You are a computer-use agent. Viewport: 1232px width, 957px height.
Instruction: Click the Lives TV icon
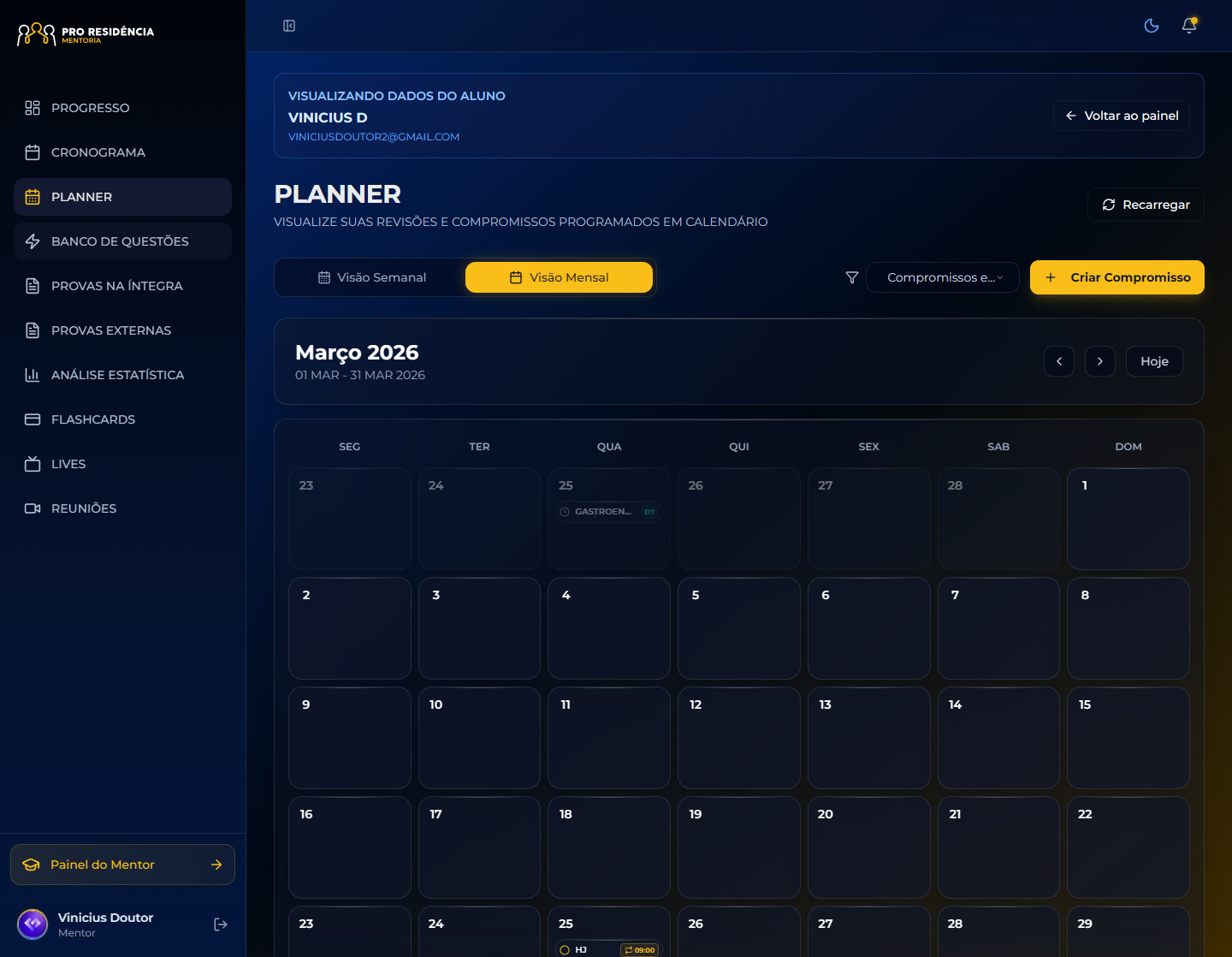point(33,464)
